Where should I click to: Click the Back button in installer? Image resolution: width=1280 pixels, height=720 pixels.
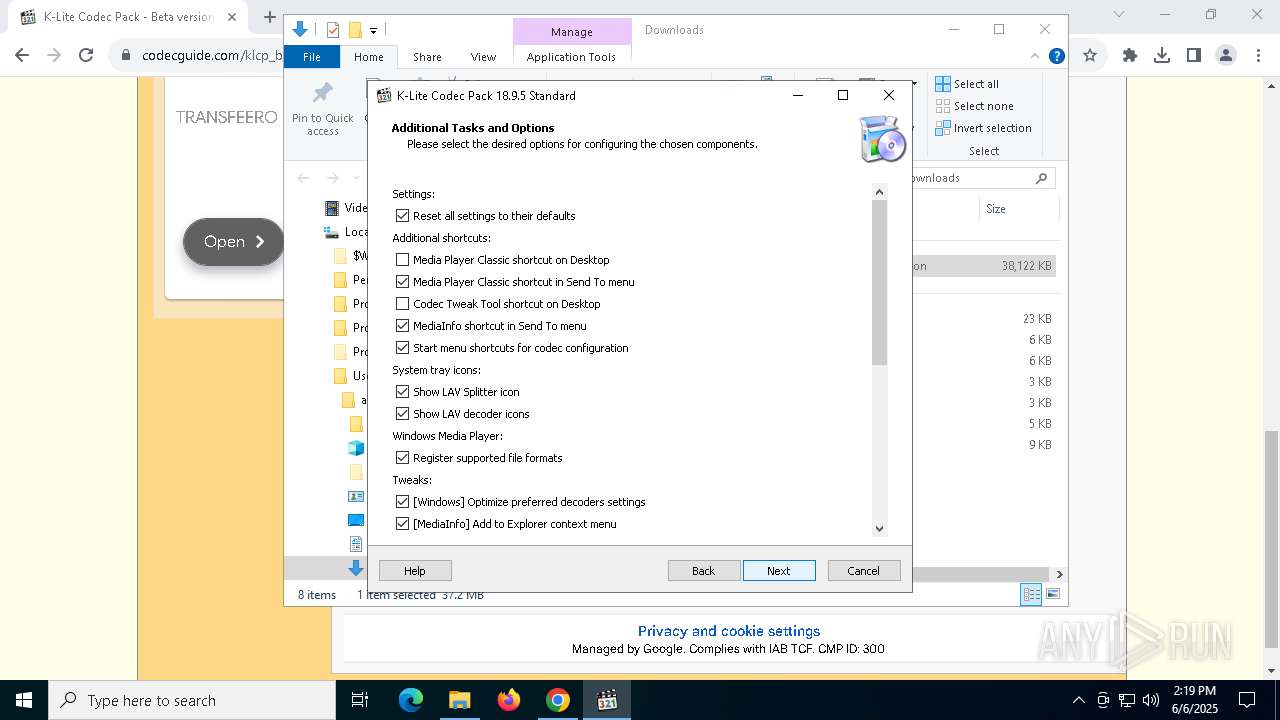coord(704,571)
